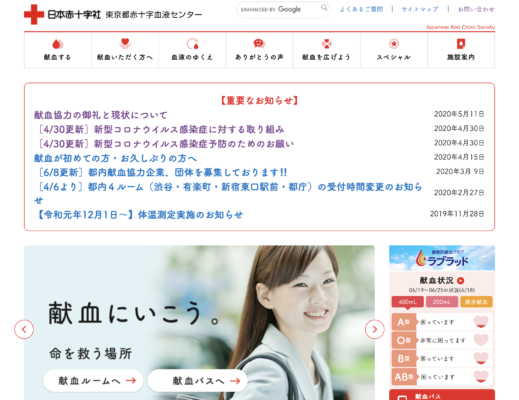This screenshot has height=400, width=519.
Task: Click red arrow beside 献血状況
Action: pos(460,281)
